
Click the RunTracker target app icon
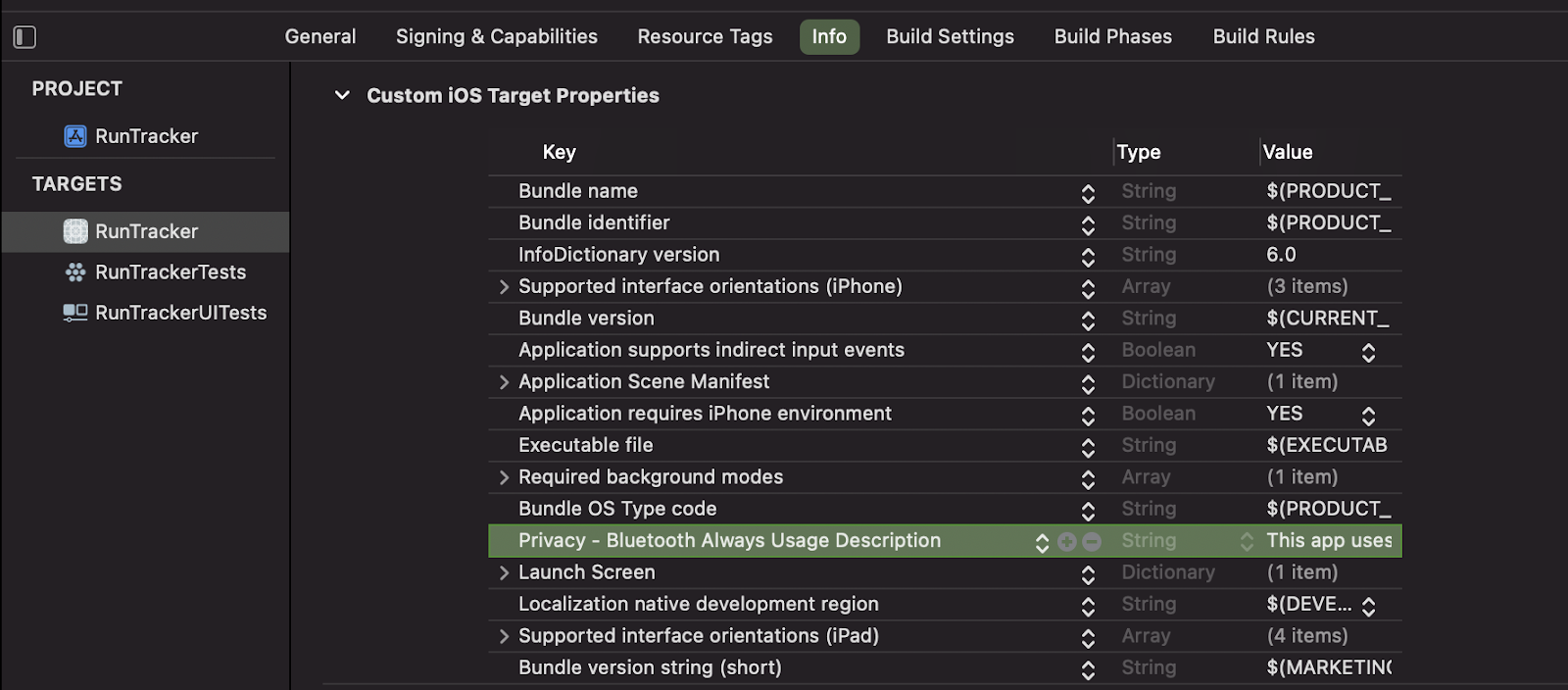(x=75, y=231)
